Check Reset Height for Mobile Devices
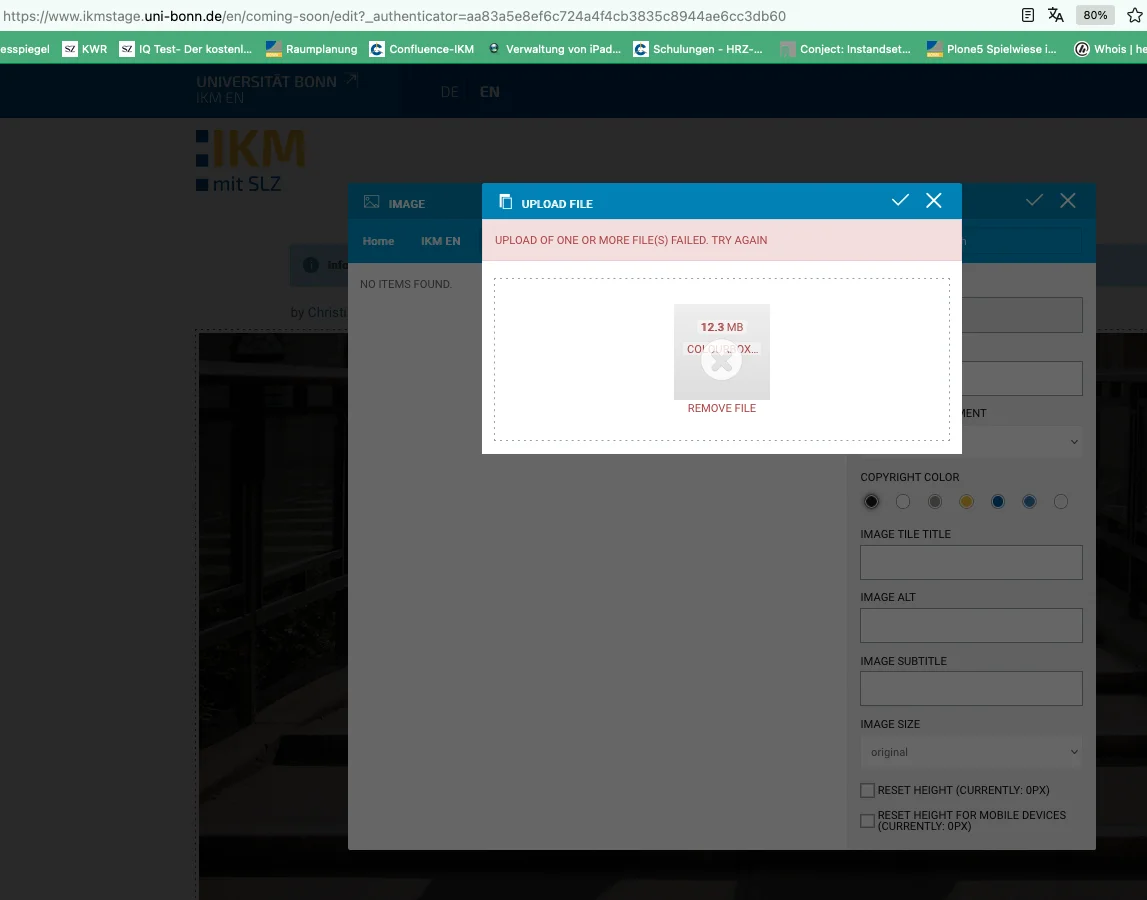Viewport: 1147px width, 900px height. tap(867, 820)
